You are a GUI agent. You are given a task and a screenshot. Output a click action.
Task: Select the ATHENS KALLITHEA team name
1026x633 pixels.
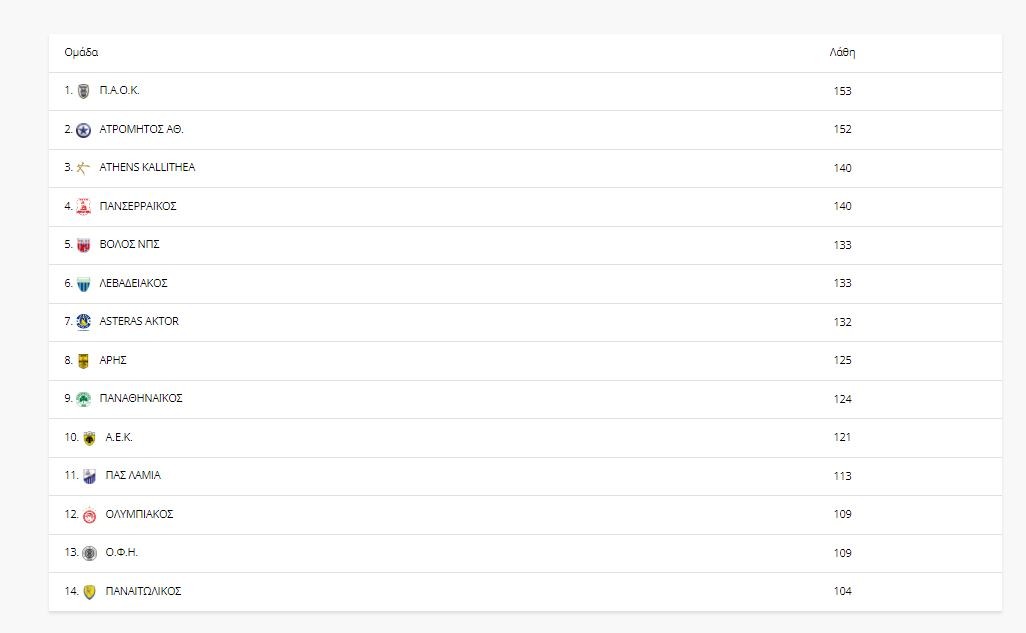coord(147,168)
